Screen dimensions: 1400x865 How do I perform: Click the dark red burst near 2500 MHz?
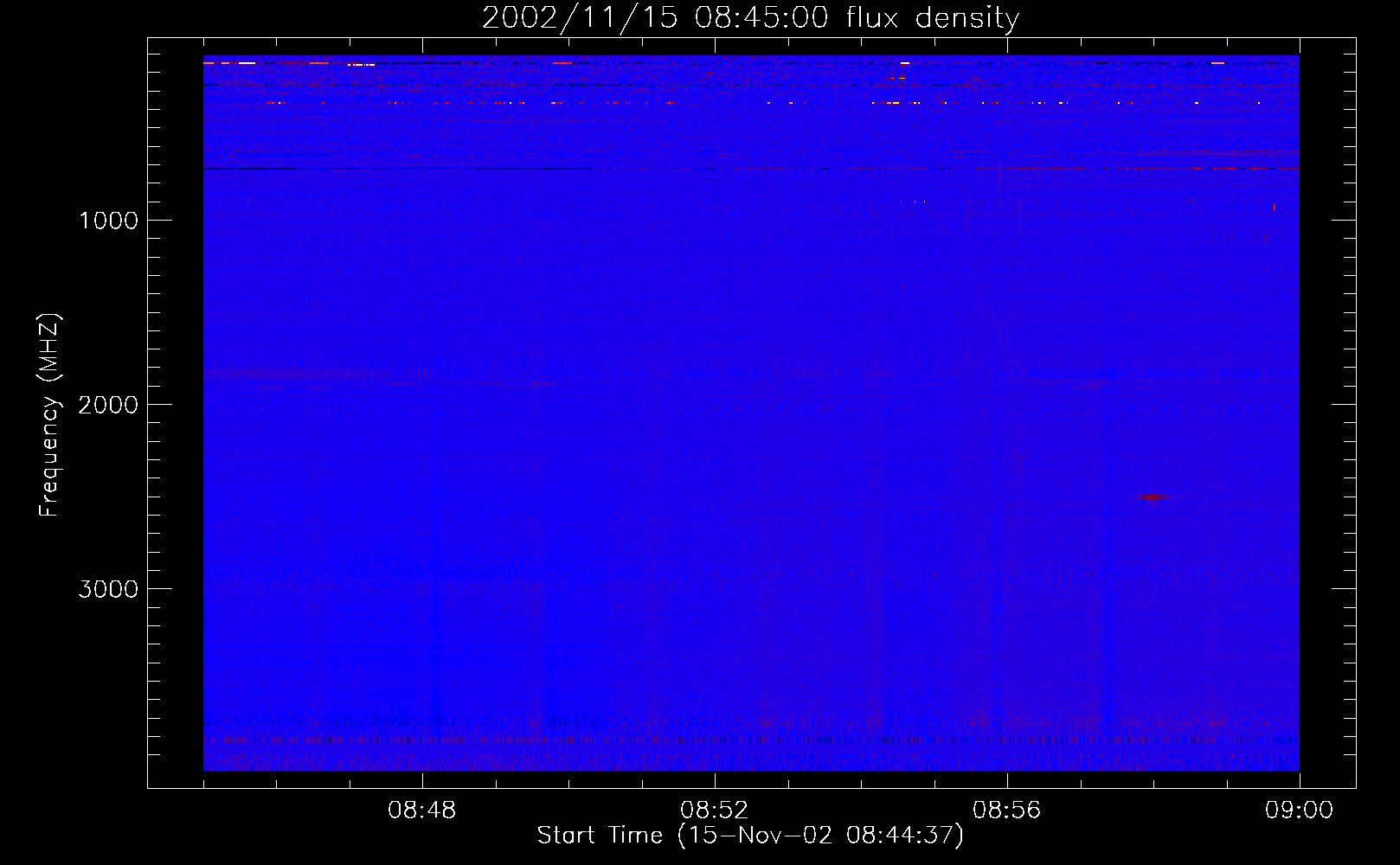point(1153,497)
